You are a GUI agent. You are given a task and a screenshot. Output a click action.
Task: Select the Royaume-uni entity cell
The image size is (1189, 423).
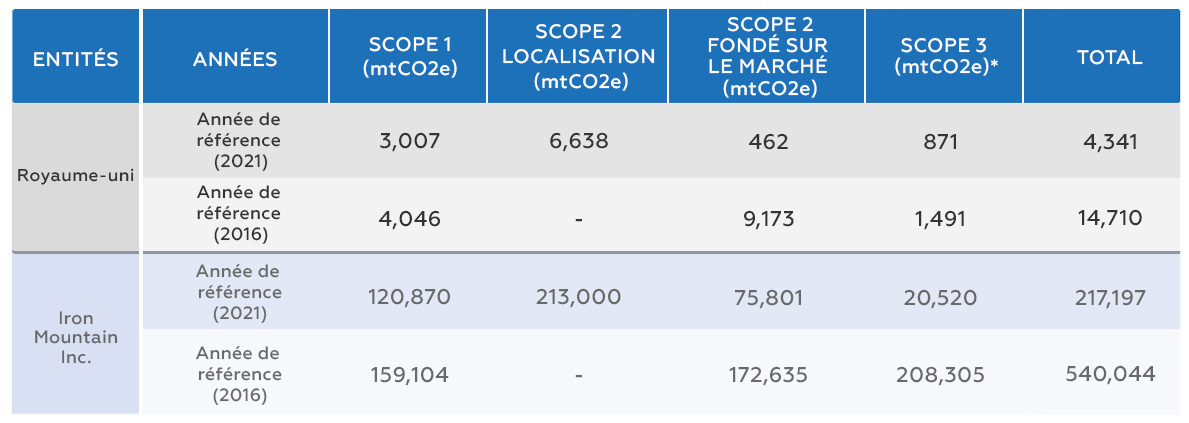[x=75, y=175]
